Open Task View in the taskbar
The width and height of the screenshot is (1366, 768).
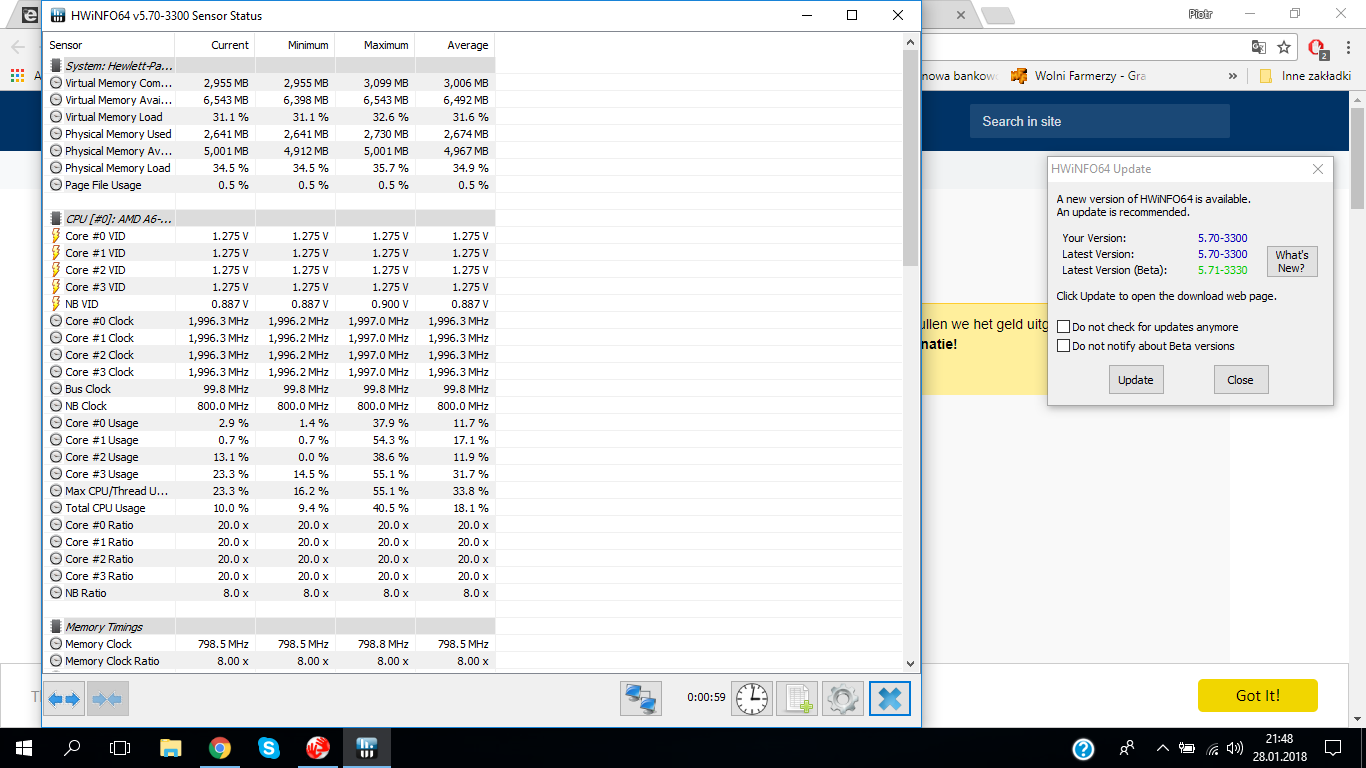pos(120,747)
